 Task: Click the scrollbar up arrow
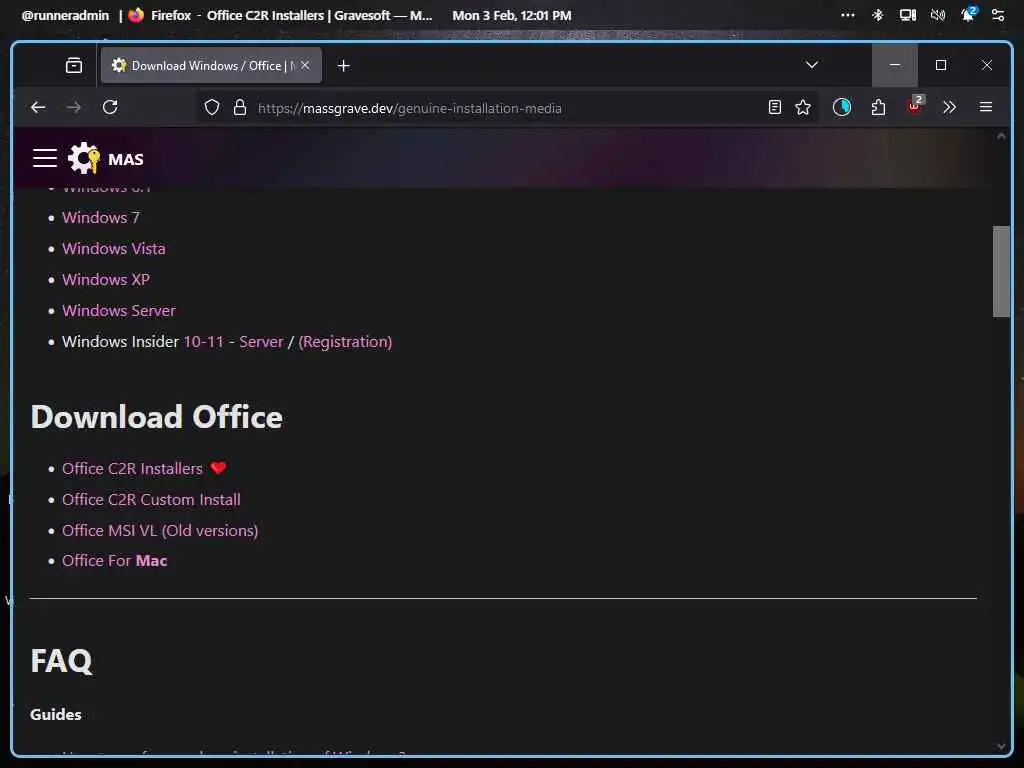[x=1001, y=136]
